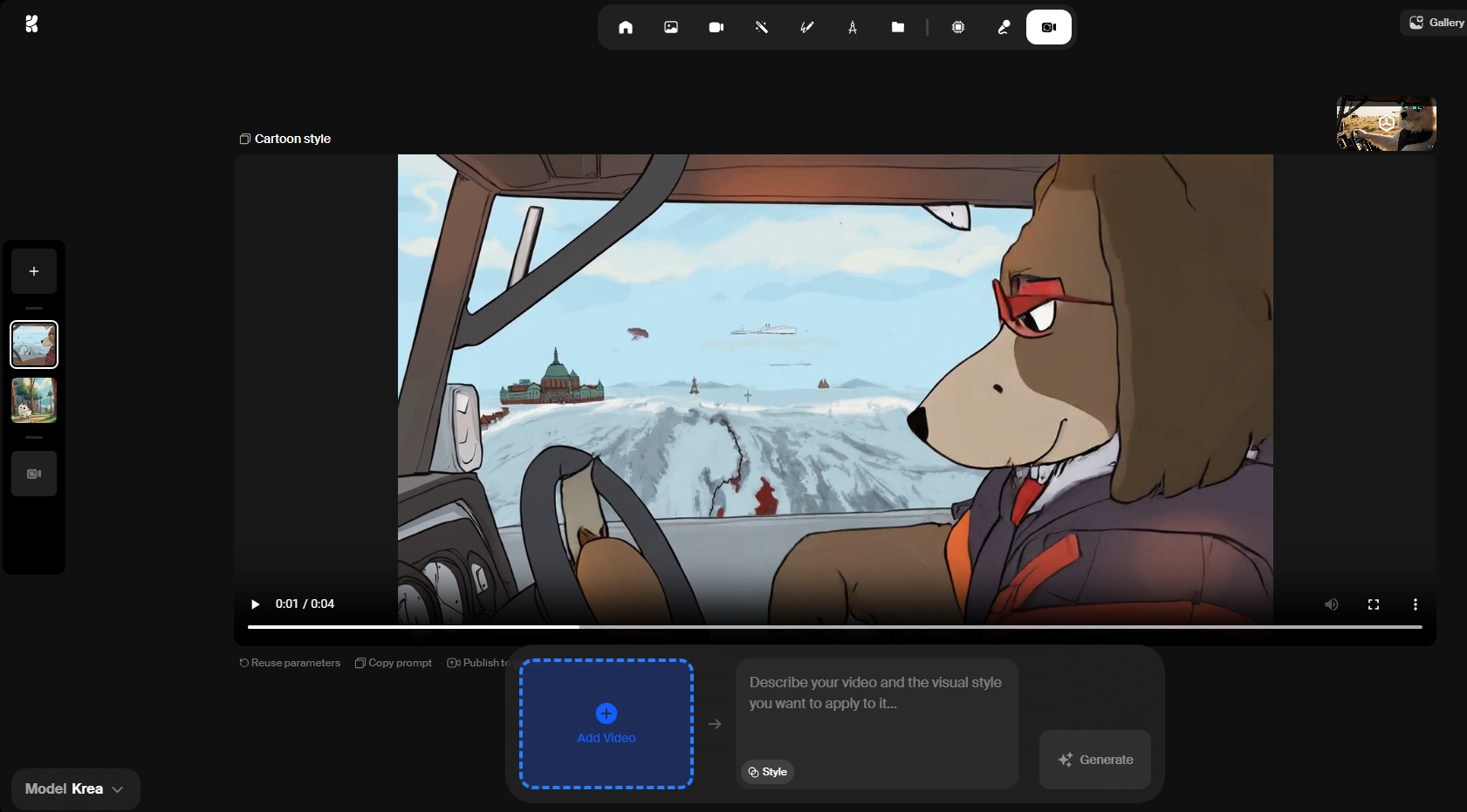Open video more options menu
Viewport: 1467px width, 812px height.
pos(1416,604)
